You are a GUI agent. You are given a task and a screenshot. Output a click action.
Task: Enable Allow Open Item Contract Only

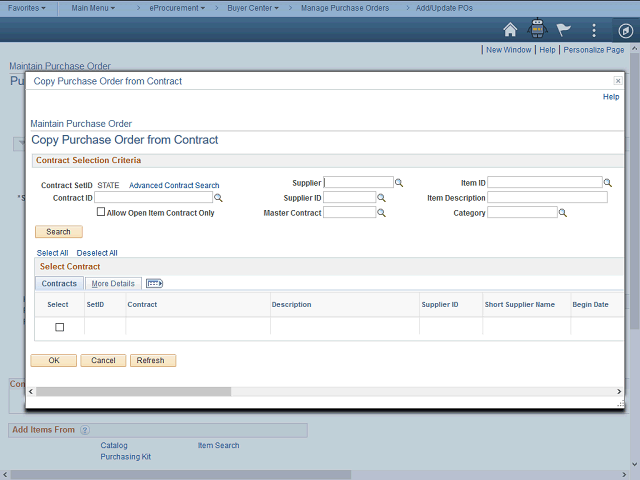[101, 213]
